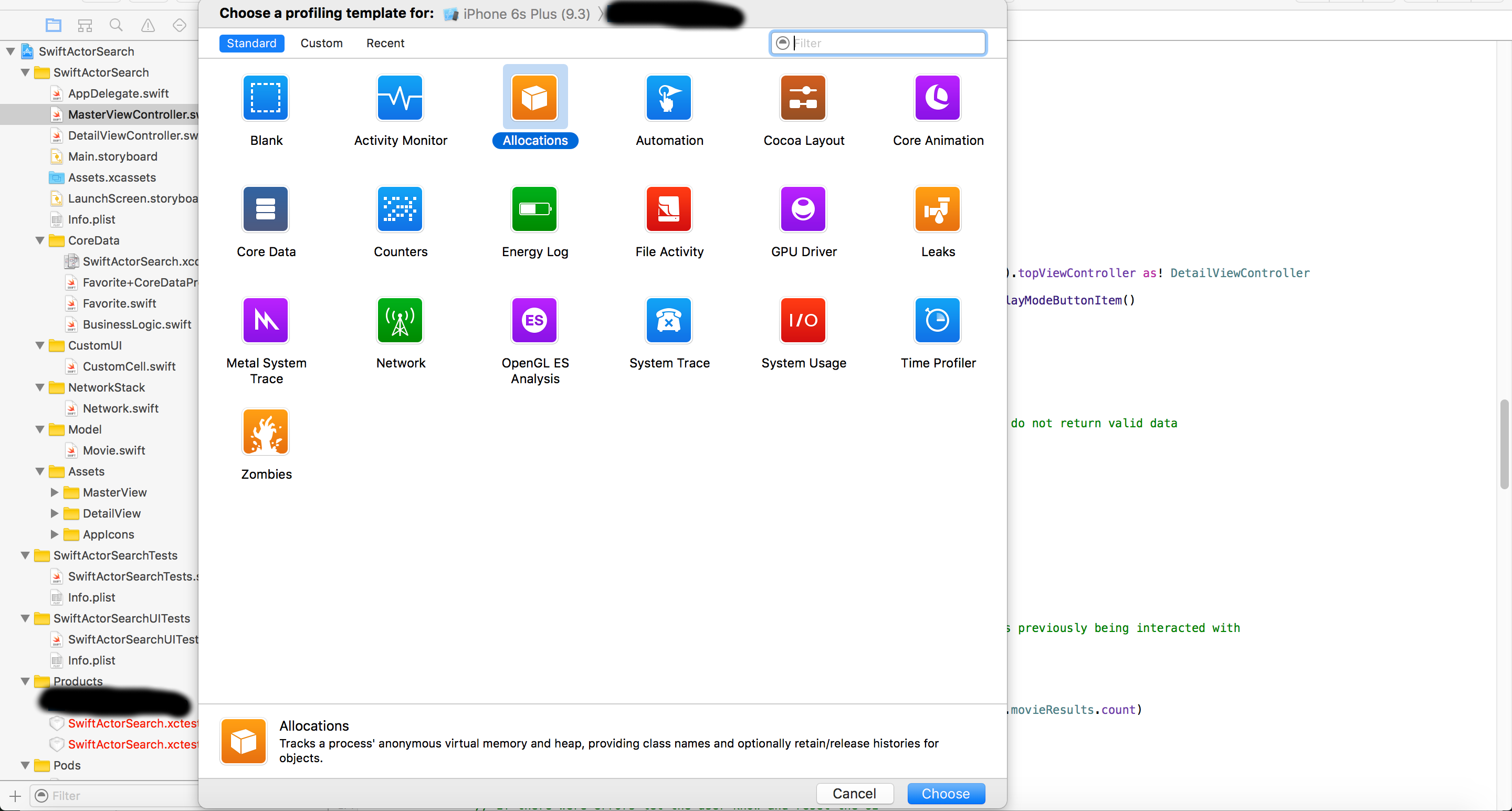The image size is (1512, 811).
Task: Switch to the Custom tab
Action: click(321, 43)
